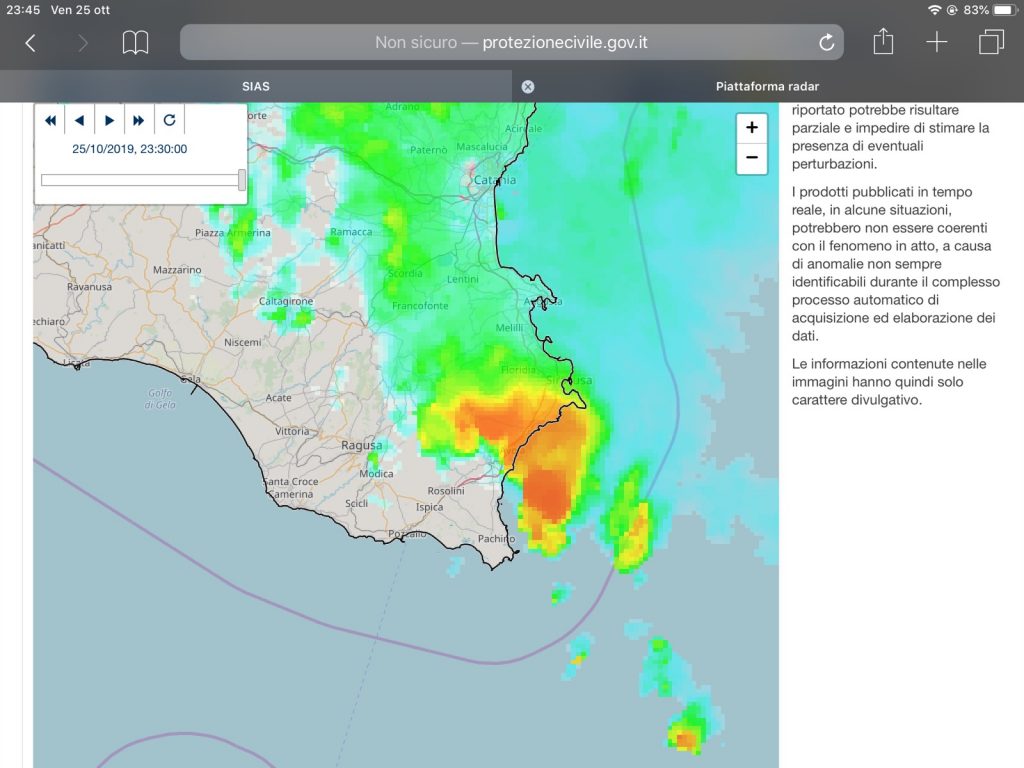
Task: Open a new tab with plus icon
Action: [936, 42]
